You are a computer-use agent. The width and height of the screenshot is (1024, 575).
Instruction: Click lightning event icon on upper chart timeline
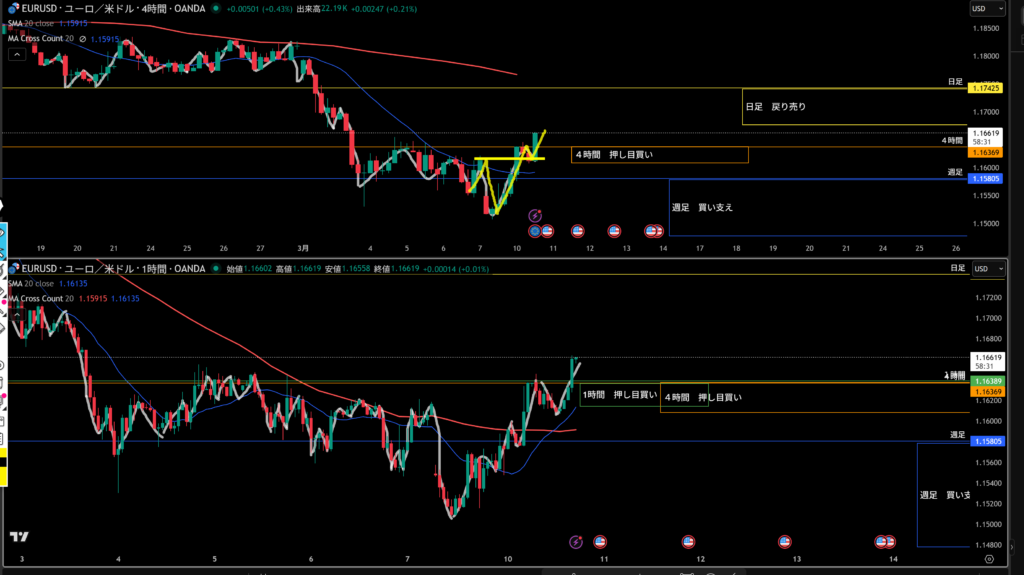pyautogui.click(x=535, y=215)
